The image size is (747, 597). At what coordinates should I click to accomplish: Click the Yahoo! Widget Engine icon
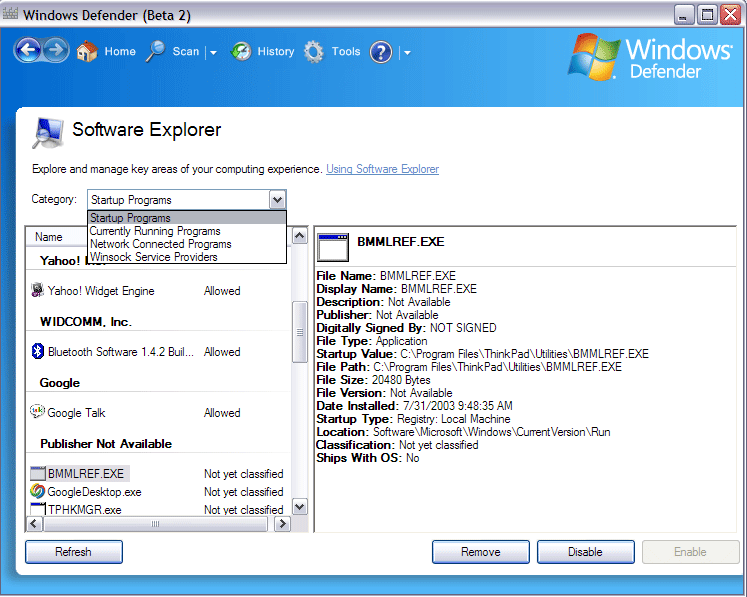coord(37,290)
